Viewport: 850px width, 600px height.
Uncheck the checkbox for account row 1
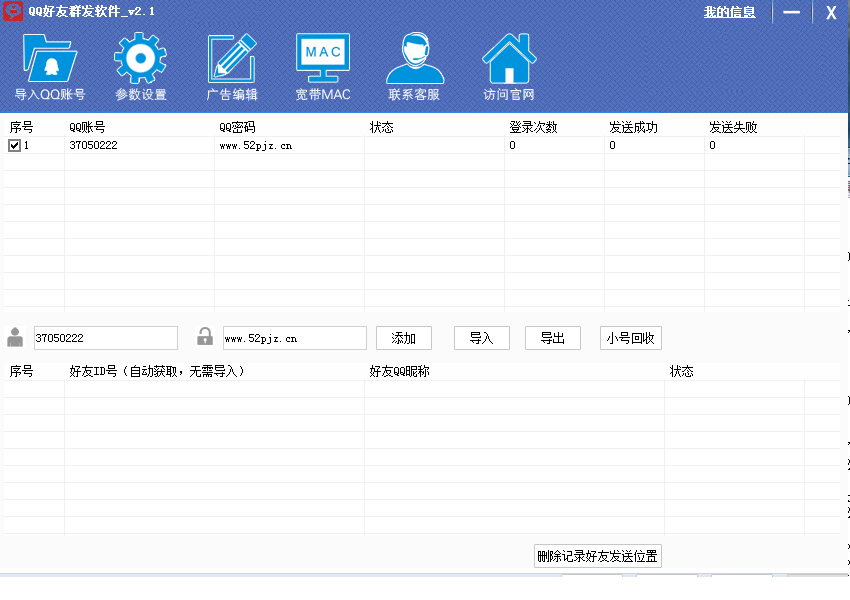pos(14,145)
